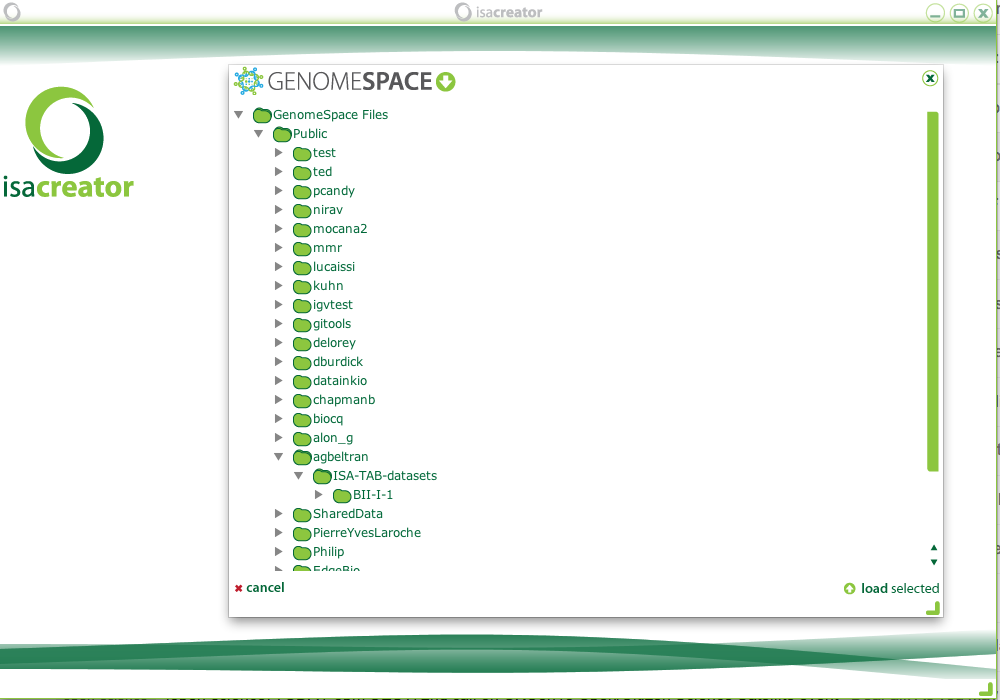Select the delorey folder icon
Screen dimensions: 1000x700
point(302,344)
